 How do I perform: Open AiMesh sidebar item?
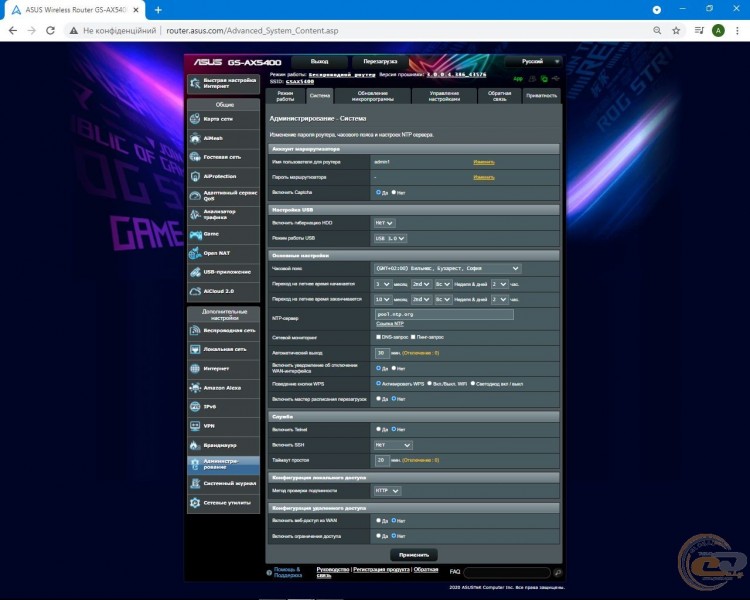223,138
